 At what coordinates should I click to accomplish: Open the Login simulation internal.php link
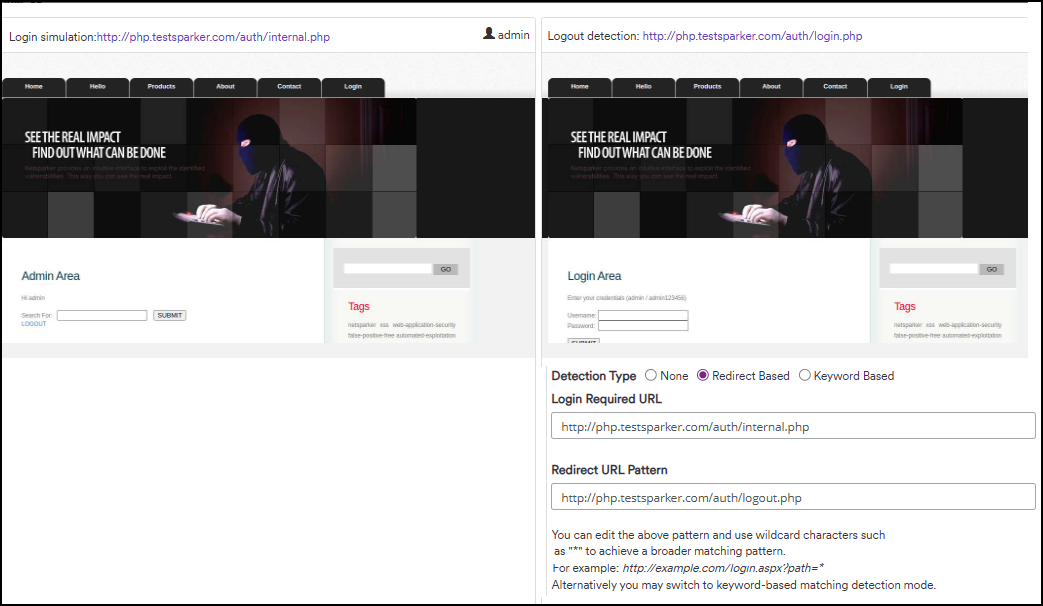pyautogui.click(x=213, y=37)
